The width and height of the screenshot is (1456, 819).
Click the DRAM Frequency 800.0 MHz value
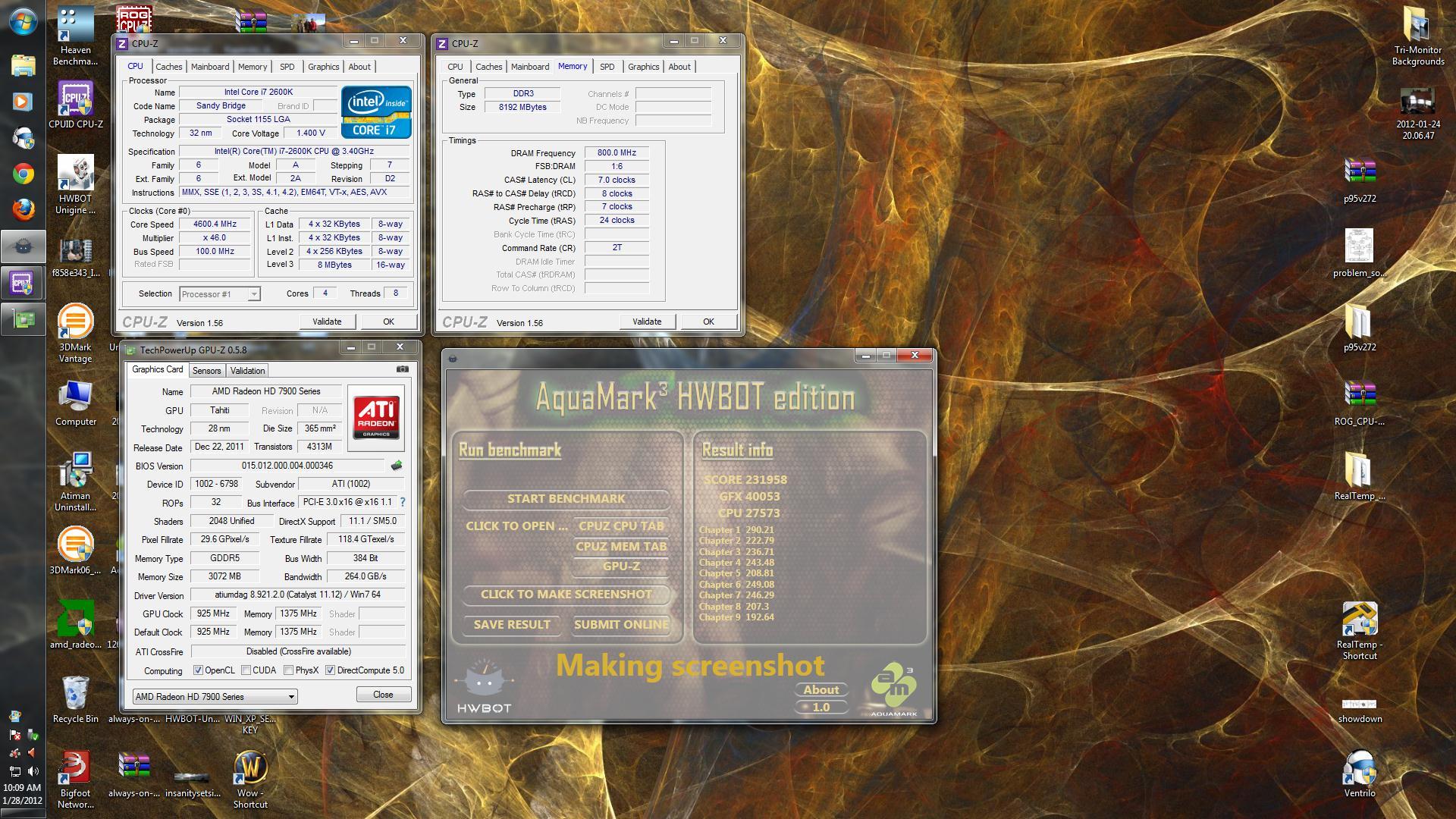pos(617,152)
